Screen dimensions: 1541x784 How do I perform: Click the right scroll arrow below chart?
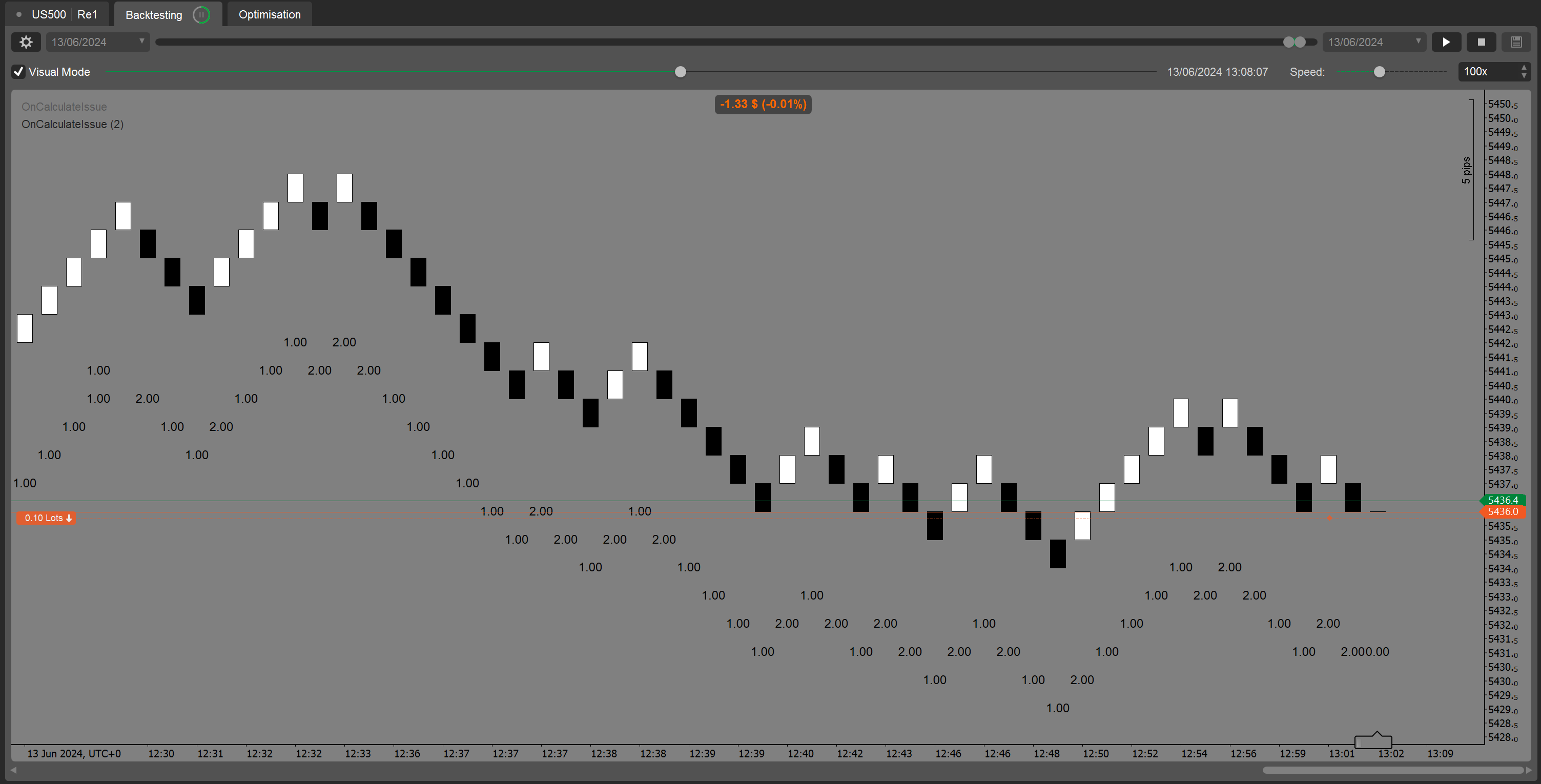pos(1528,770)
